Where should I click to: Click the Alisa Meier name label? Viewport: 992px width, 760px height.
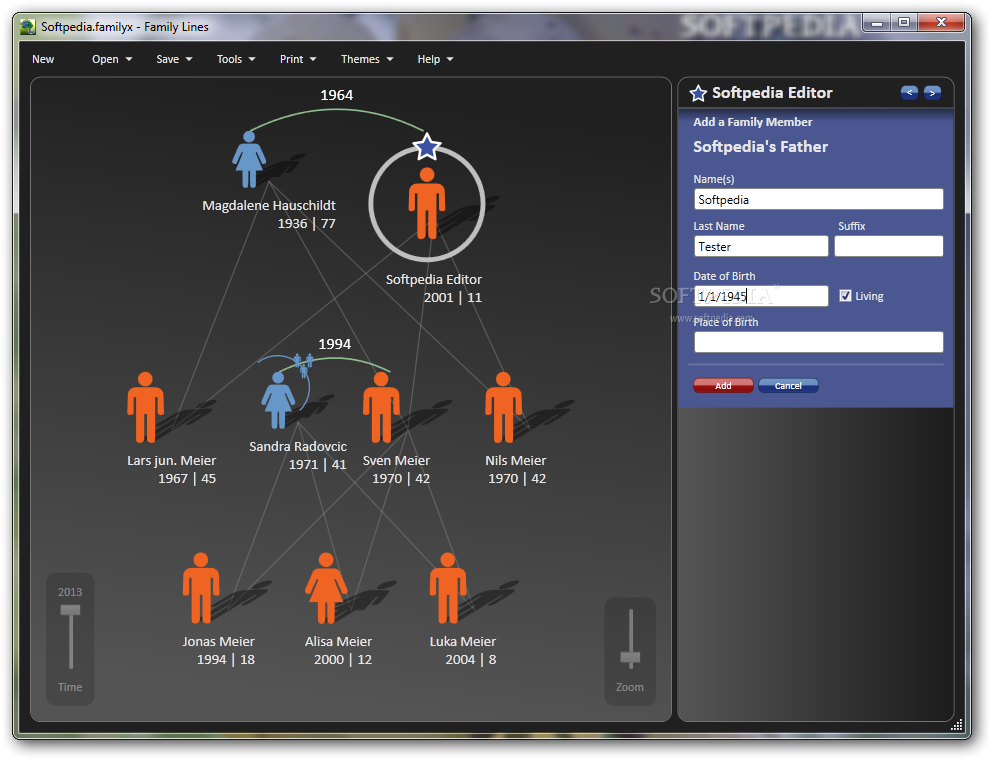click(338, 641)
